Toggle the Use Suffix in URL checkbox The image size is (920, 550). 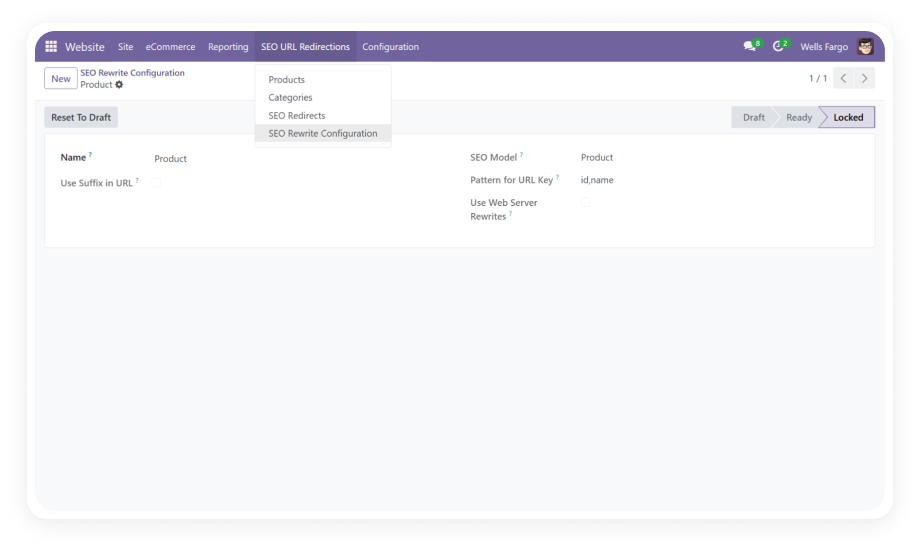point(156,183)
